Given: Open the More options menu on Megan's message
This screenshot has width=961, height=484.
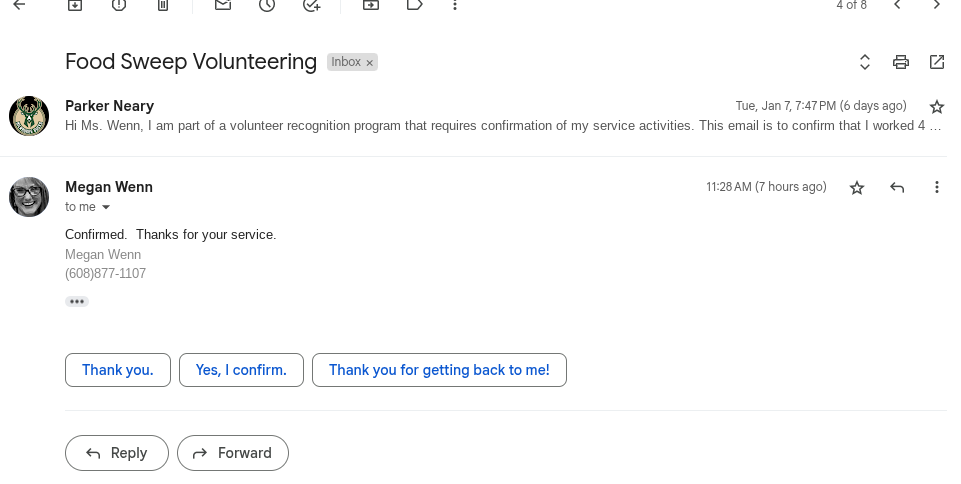Looking at the screenshot, I should 937,187.
